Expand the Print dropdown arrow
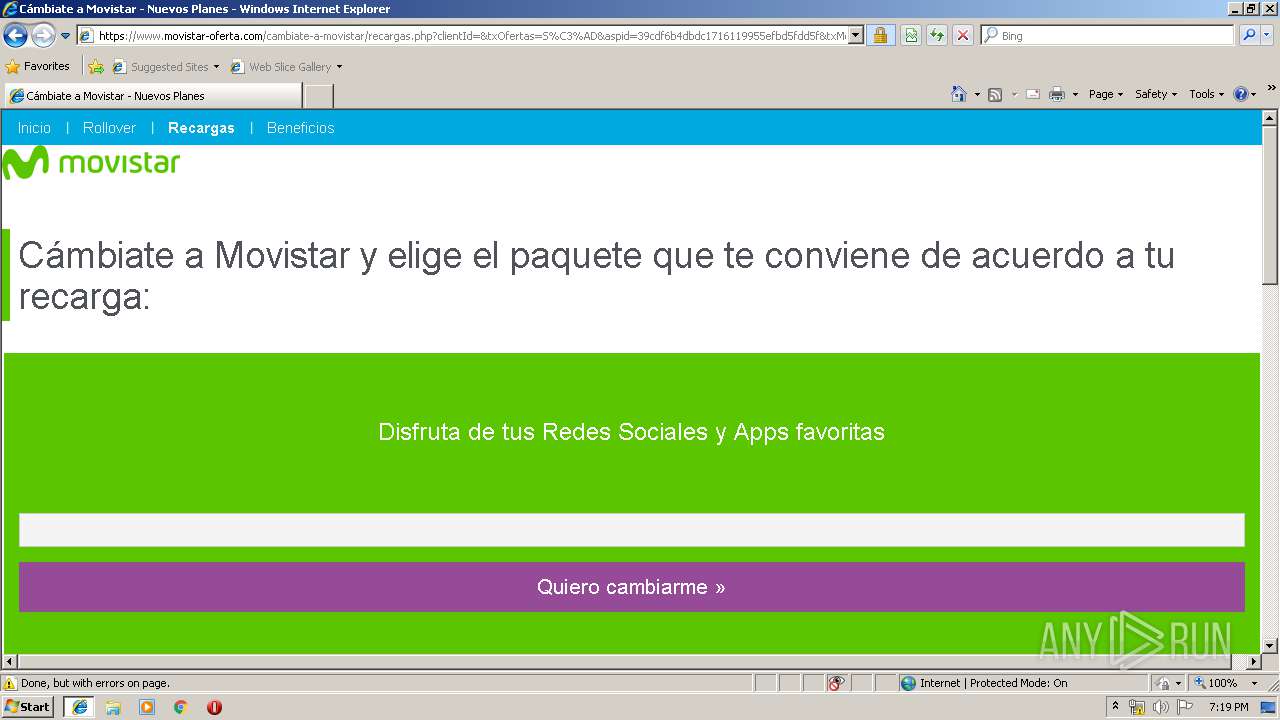1280x720 pixels. (1075, 94)
